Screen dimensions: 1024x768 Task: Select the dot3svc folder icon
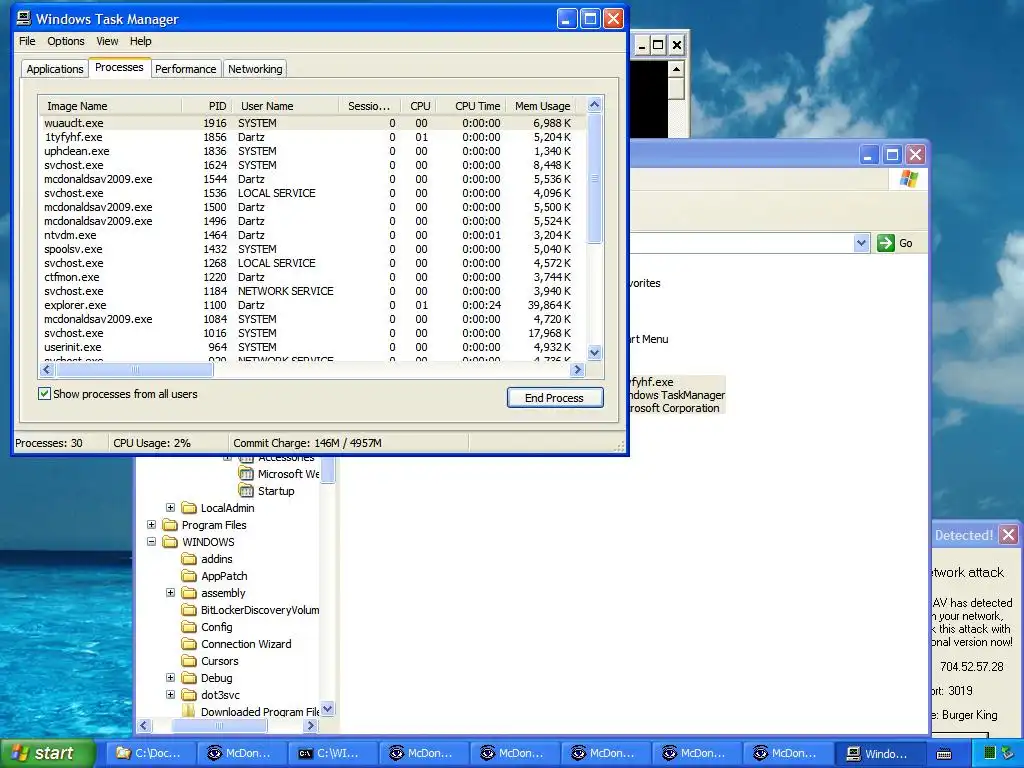(x=189, y=694)
